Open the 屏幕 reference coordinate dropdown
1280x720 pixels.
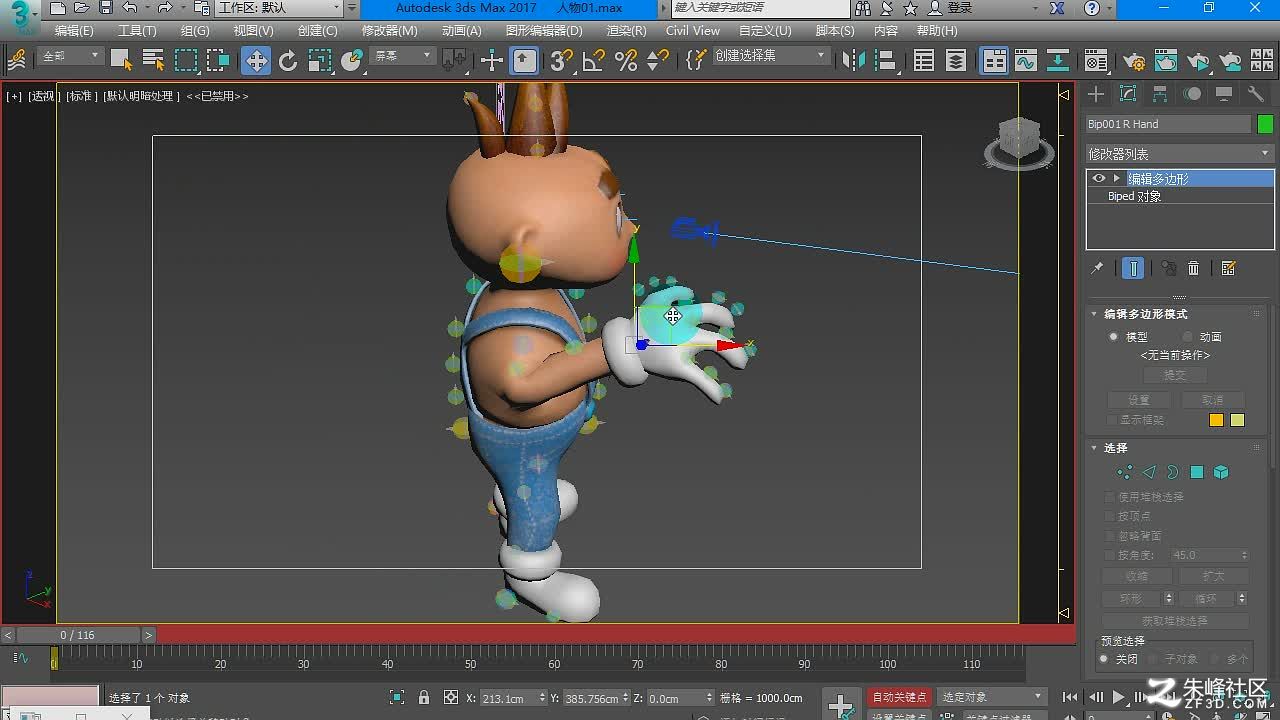(403, 56)
